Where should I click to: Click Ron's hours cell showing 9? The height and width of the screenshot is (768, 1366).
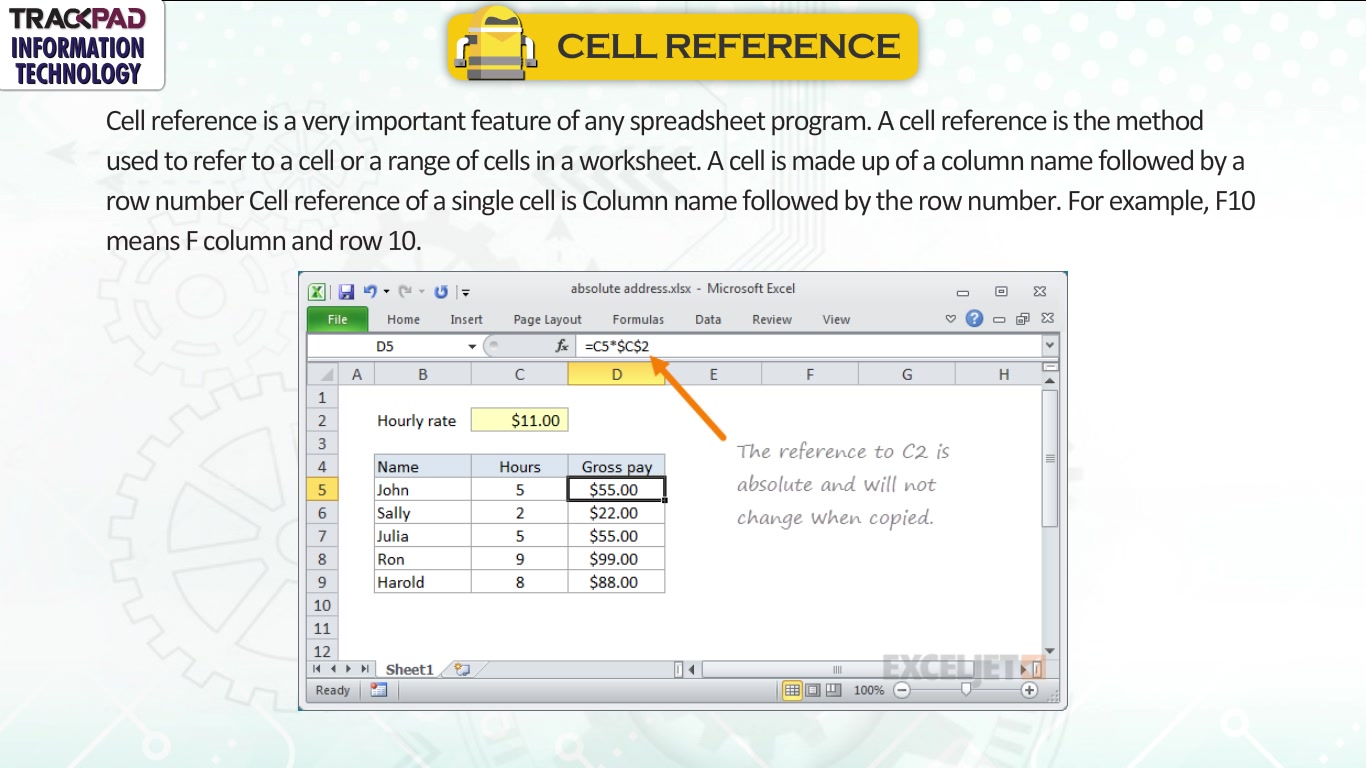tap(519, 559)
